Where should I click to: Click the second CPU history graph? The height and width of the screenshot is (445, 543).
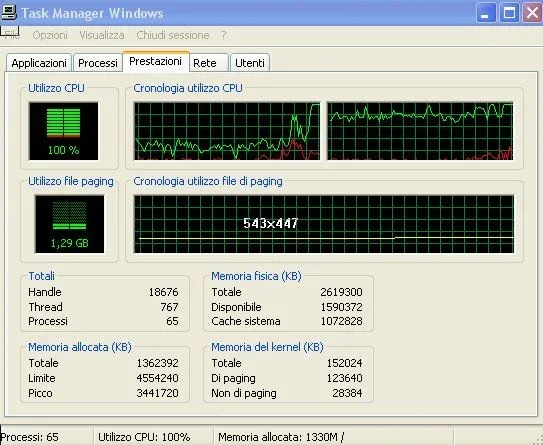(x=420, y=131)
